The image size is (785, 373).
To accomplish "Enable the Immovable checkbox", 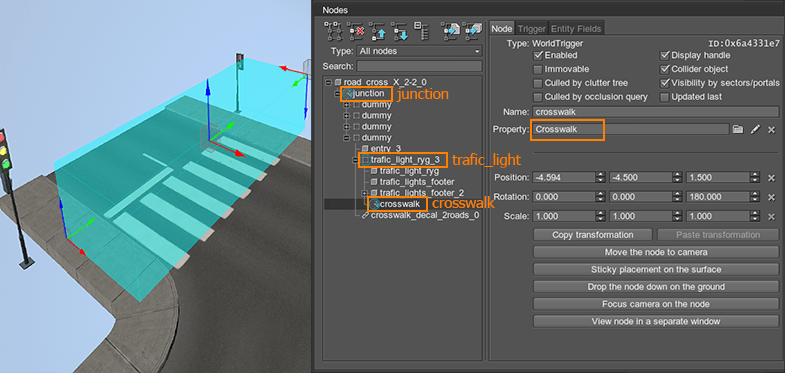I will coord(538,69).
